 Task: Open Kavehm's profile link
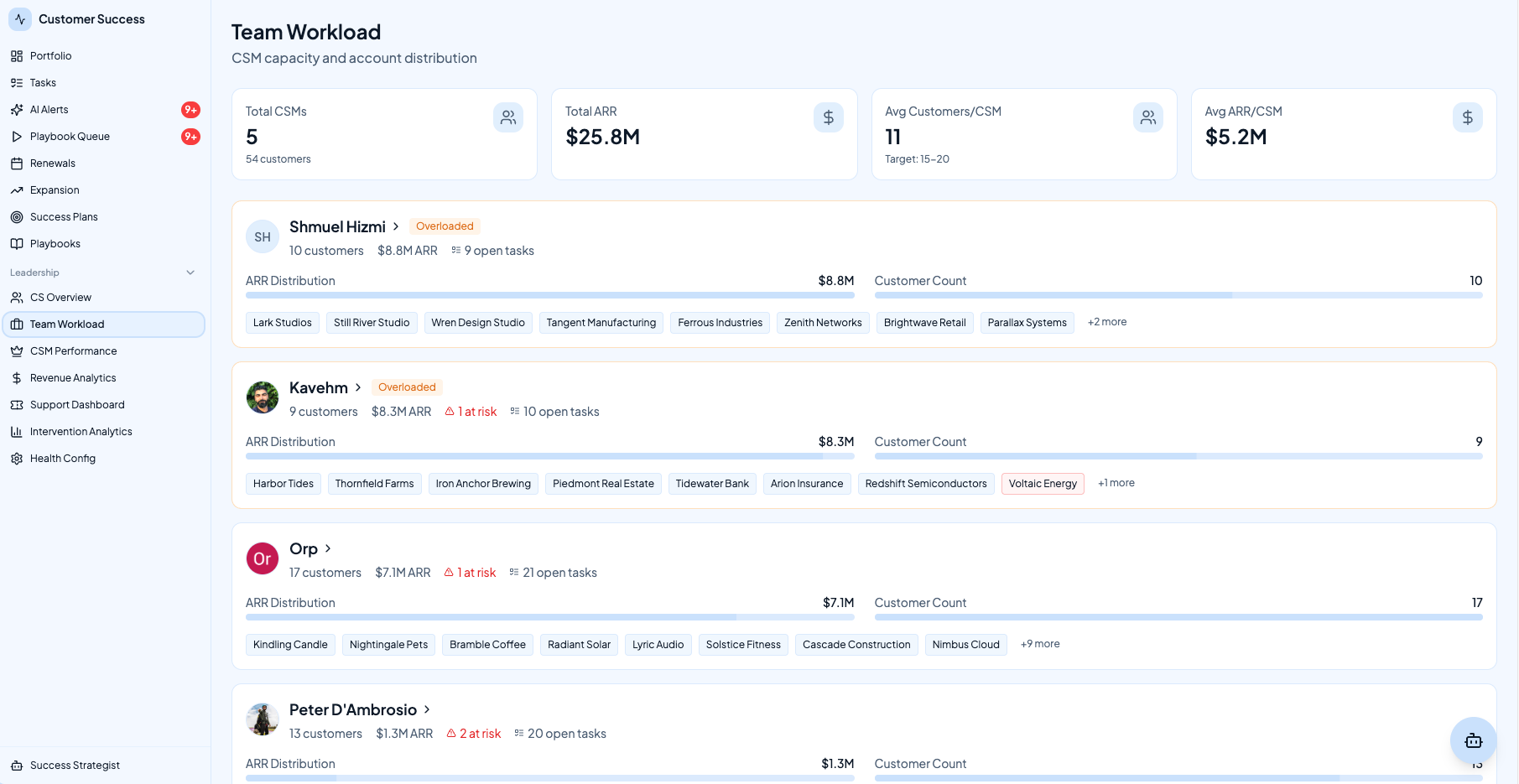coord(319,388)
